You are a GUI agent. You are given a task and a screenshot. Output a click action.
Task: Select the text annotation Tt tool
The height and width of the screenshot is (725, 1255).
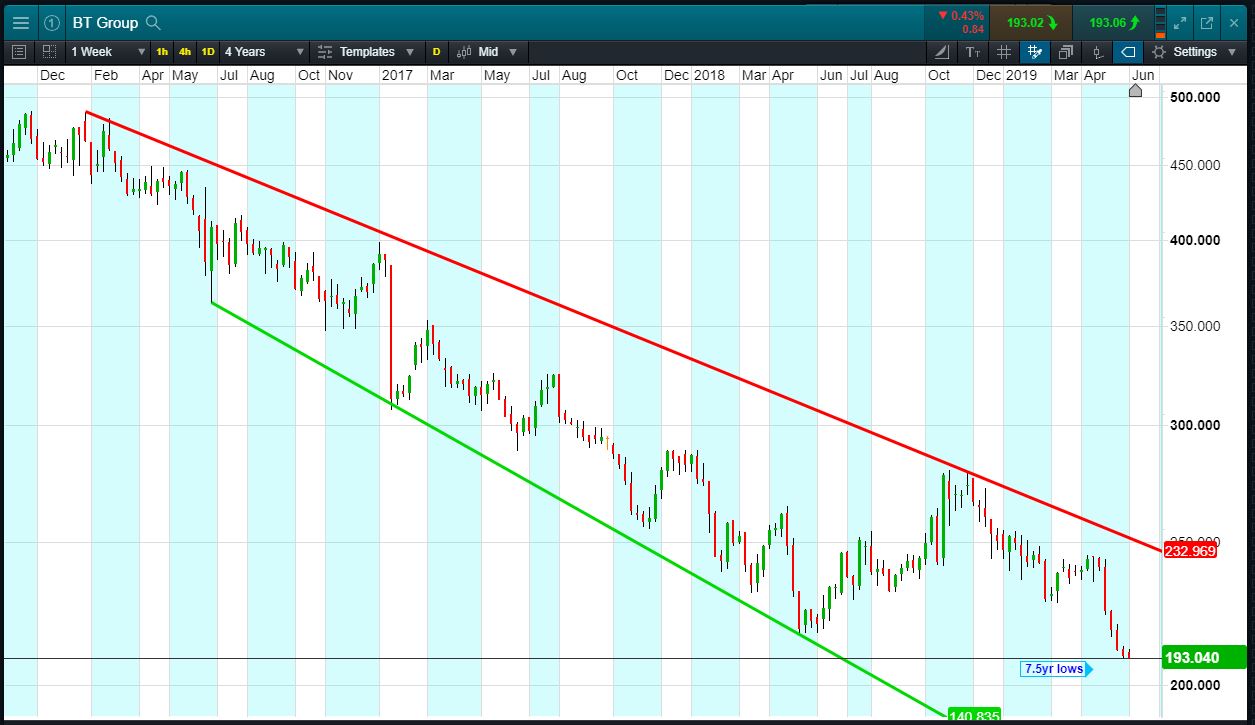pyautogui.click(x=973, y=51)
